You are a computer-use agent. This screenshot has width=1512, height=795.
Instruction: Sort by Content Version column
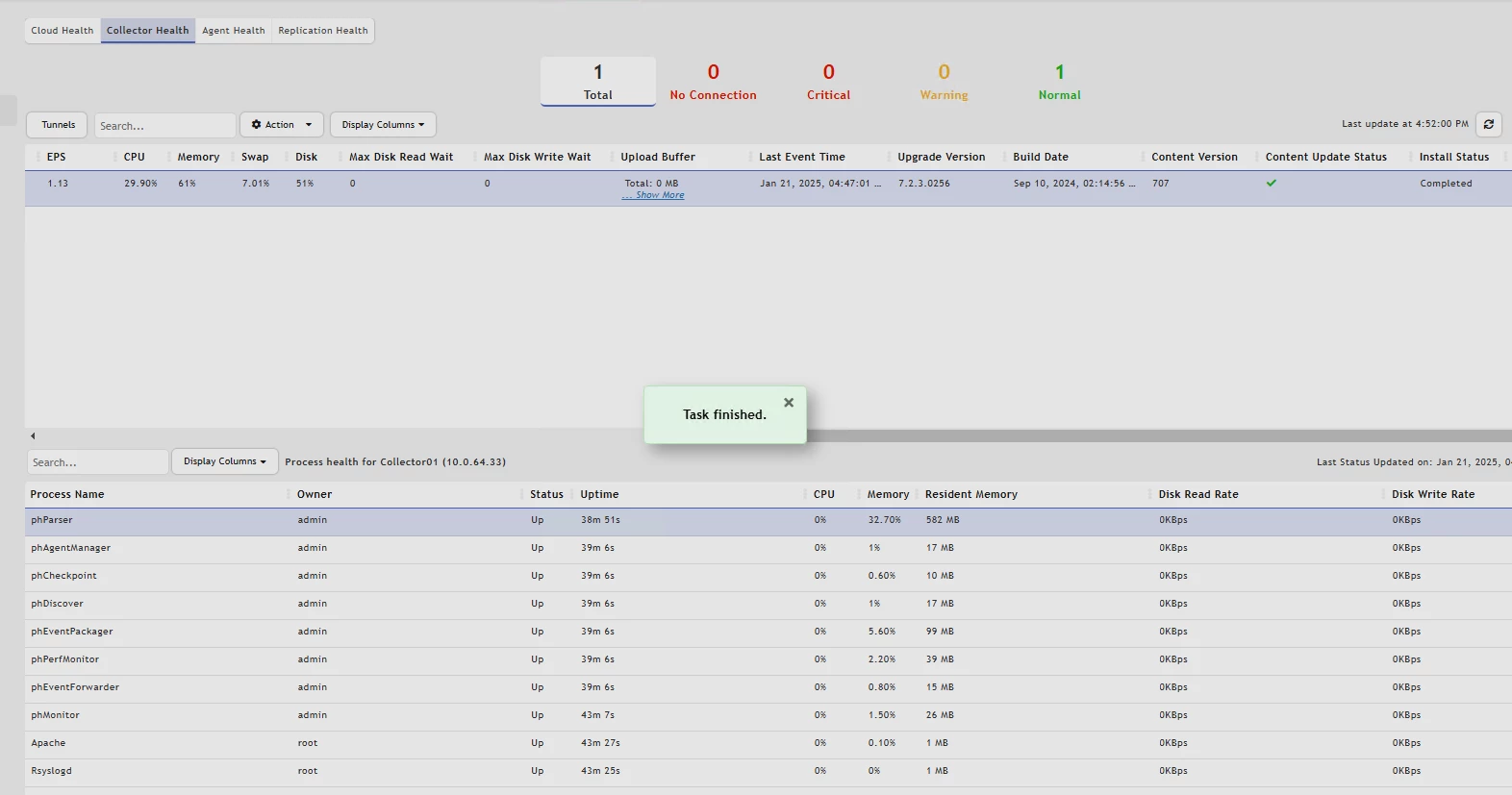coord(1195,157)
